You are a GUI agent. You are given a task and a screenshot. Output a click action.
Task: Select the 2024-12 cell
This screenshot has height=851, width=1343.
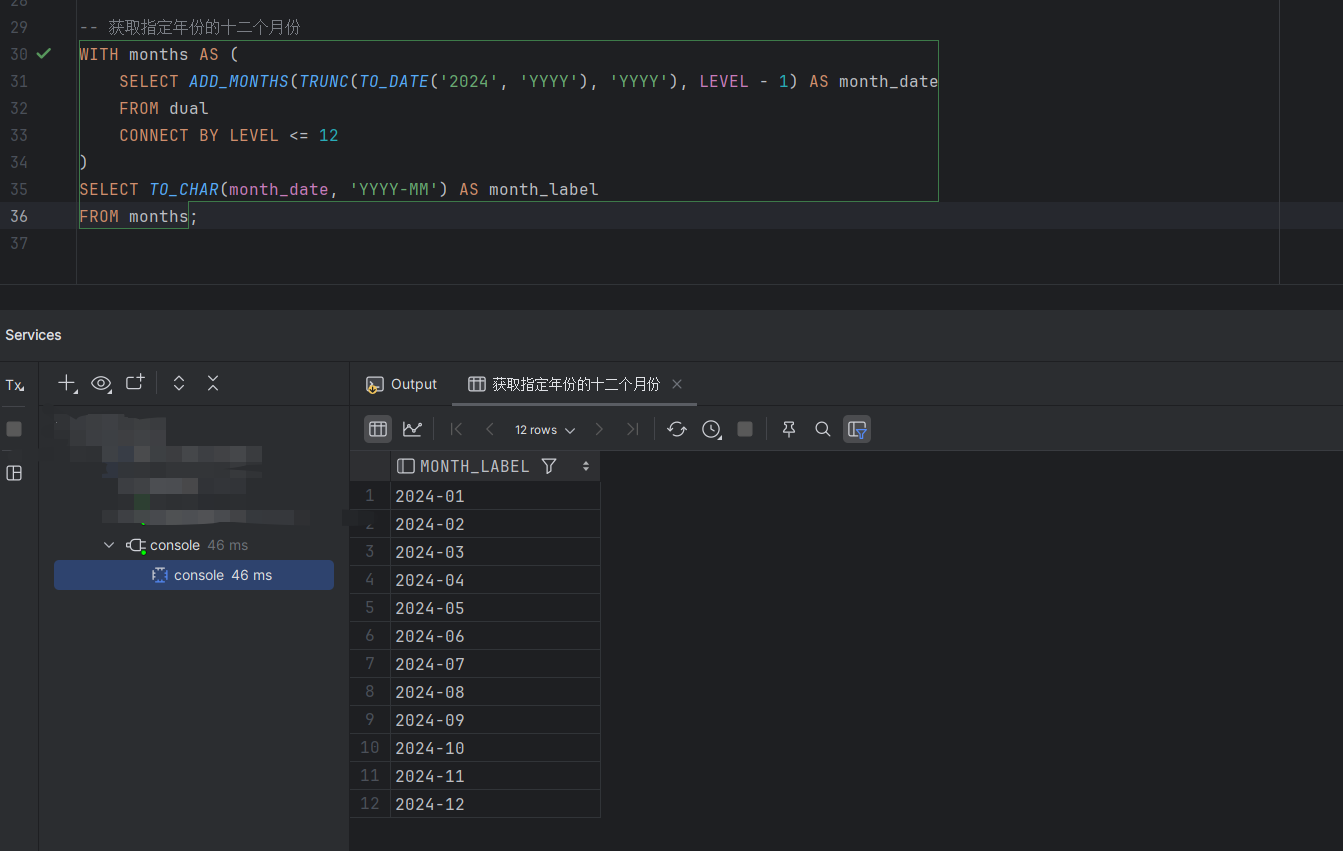click(495, 804)
